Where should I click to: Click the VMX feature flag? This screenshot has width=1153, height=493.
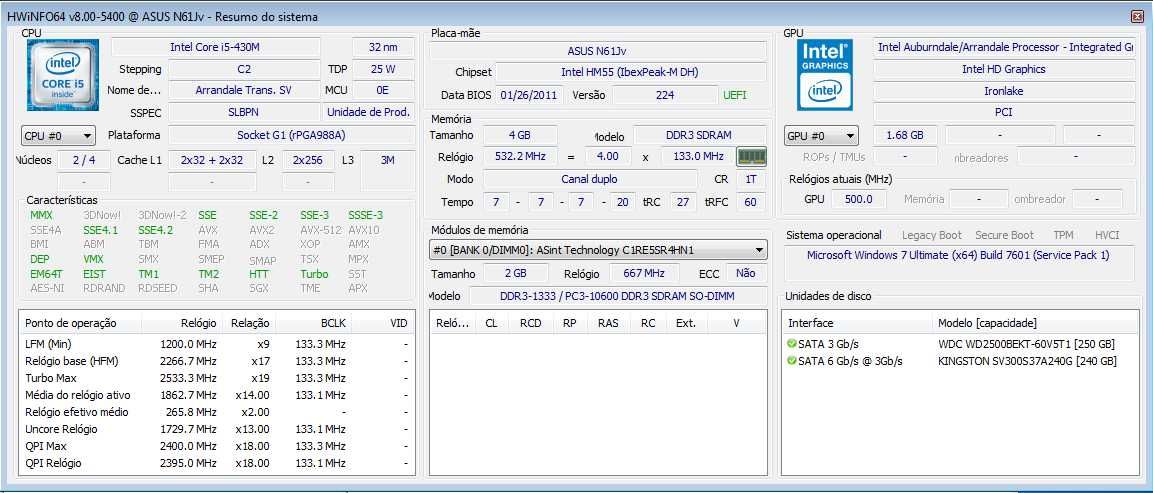[93, 259]
